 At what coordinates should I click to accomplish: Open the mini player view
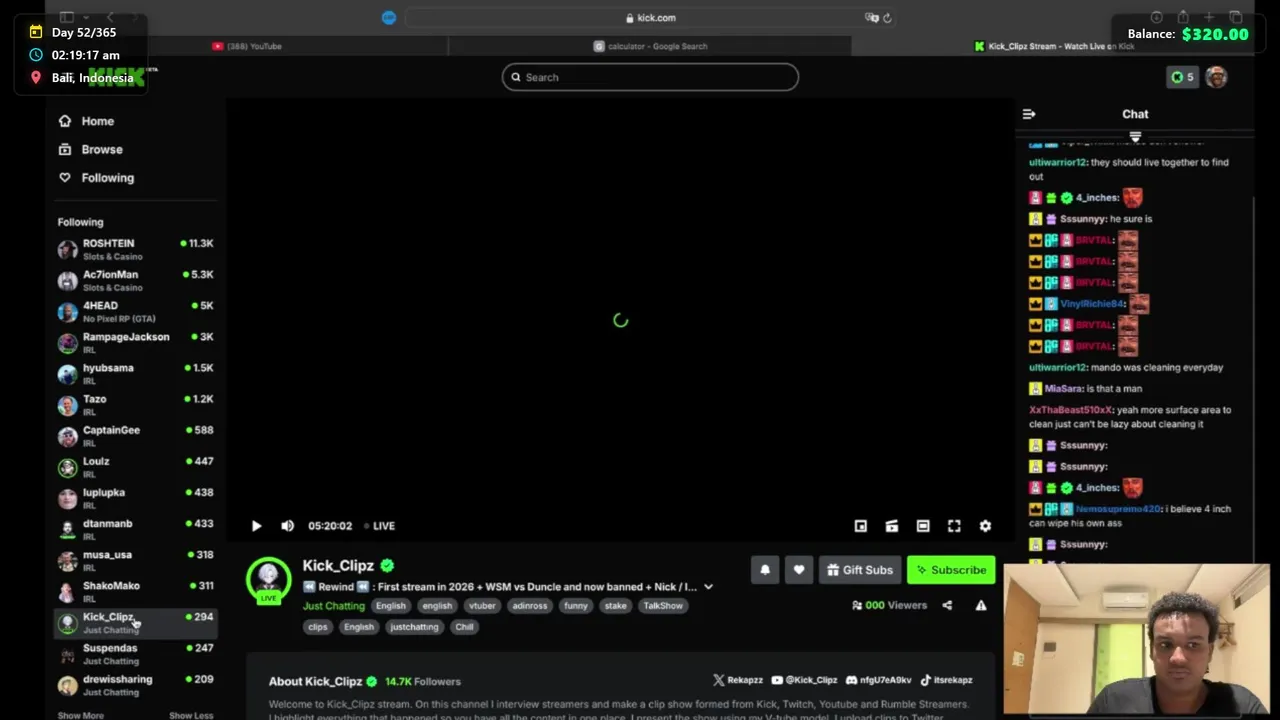point(860,526)
